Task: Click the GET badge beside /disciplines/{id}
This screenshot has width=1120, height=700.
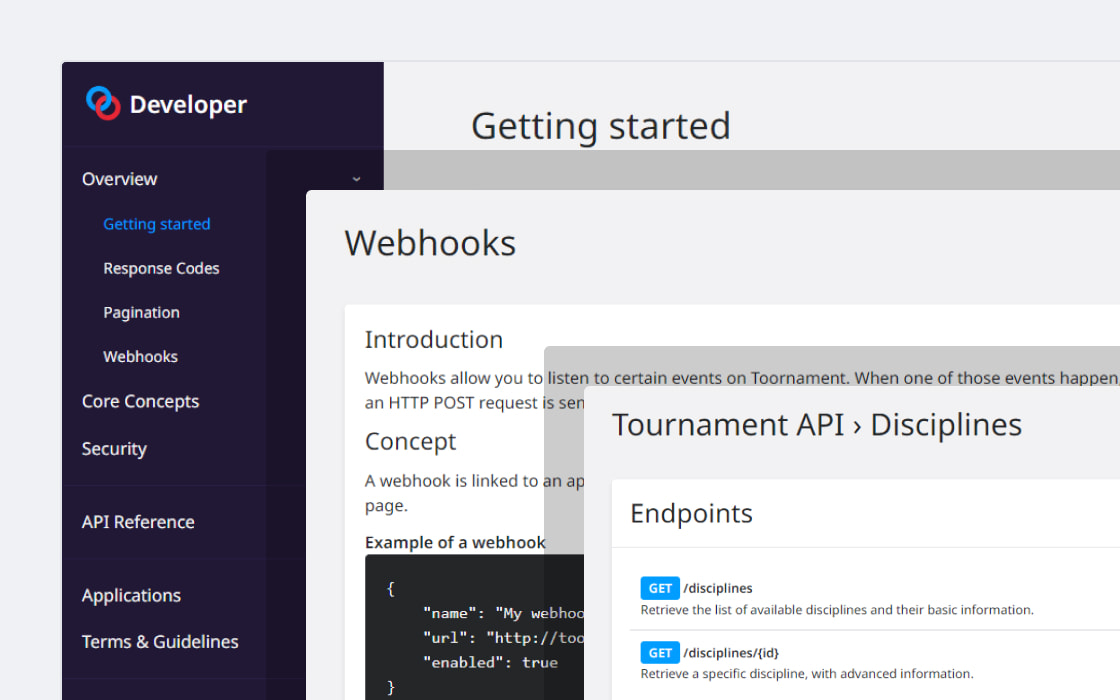Action: [660, 653]
